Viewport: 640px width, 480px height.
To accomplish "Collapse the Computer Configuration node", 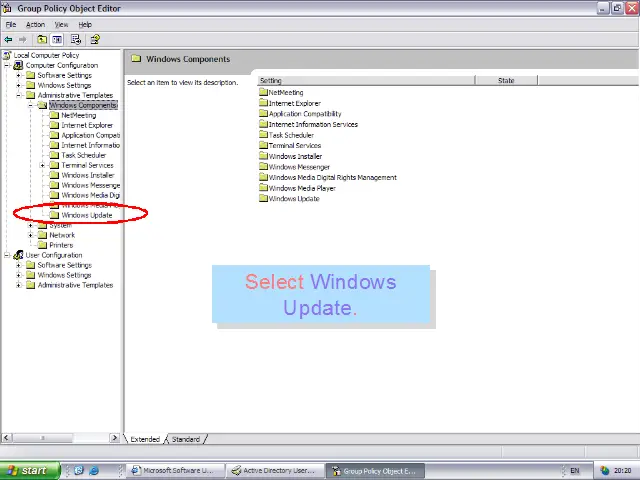I will 7,65.
